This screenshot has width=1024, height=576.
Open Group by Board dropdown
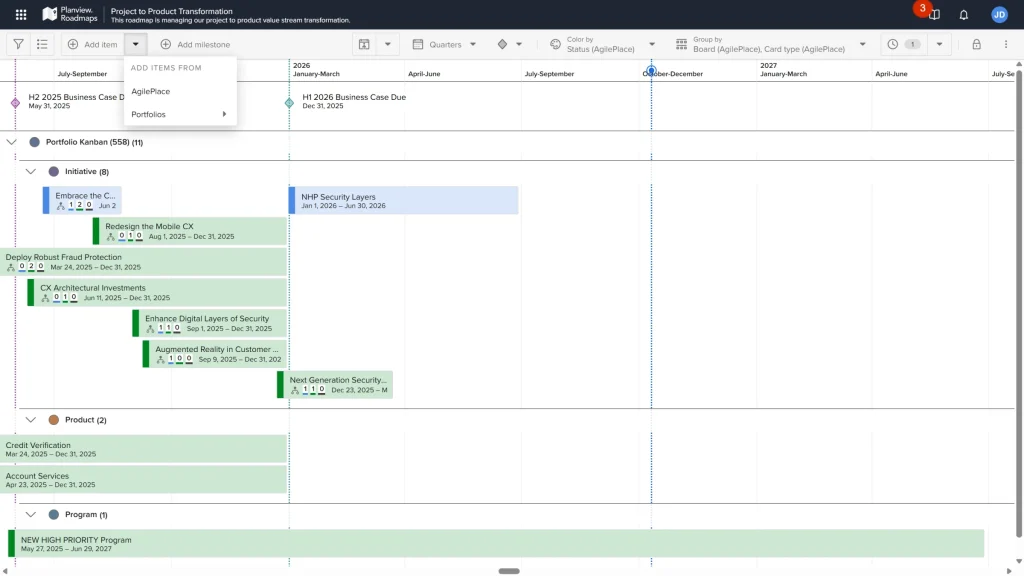[x=771, y=44]
